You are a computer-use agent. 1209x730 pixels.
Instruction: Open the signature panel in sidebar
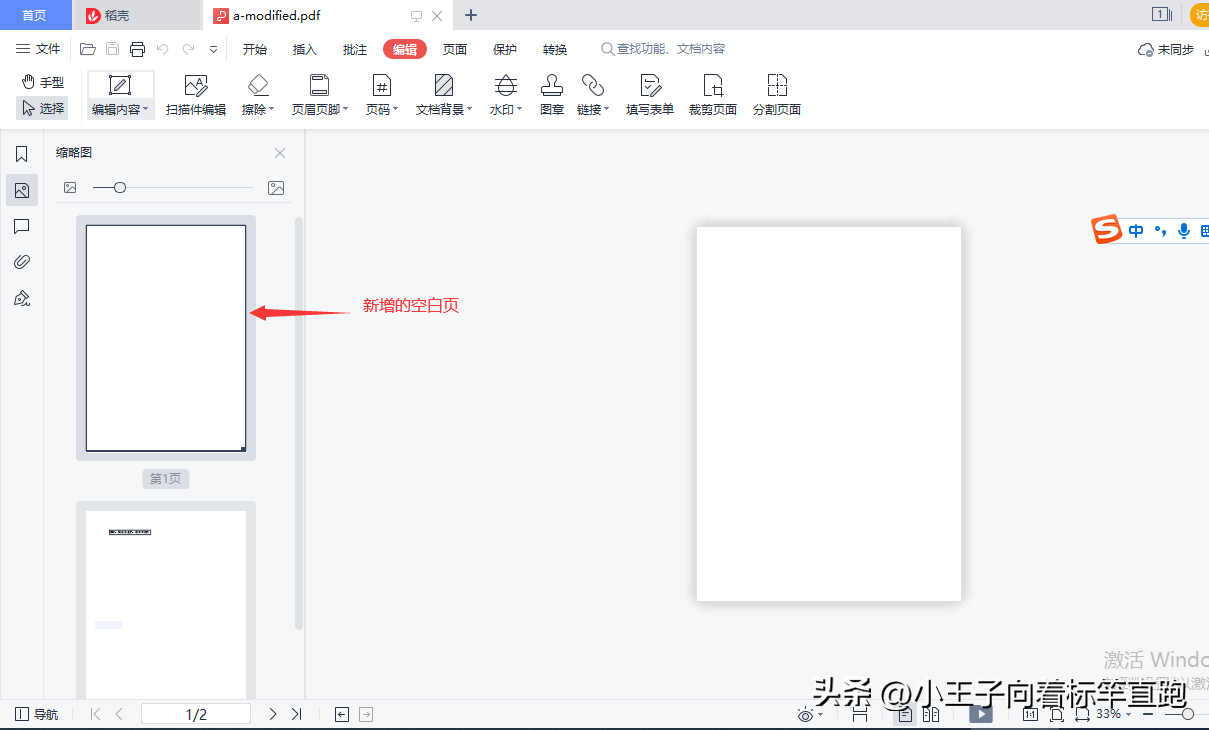coord(21,298)
